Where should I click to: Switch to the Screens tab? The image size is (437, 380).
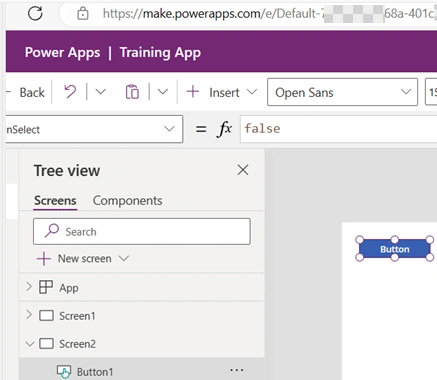[x=55, y=201]
